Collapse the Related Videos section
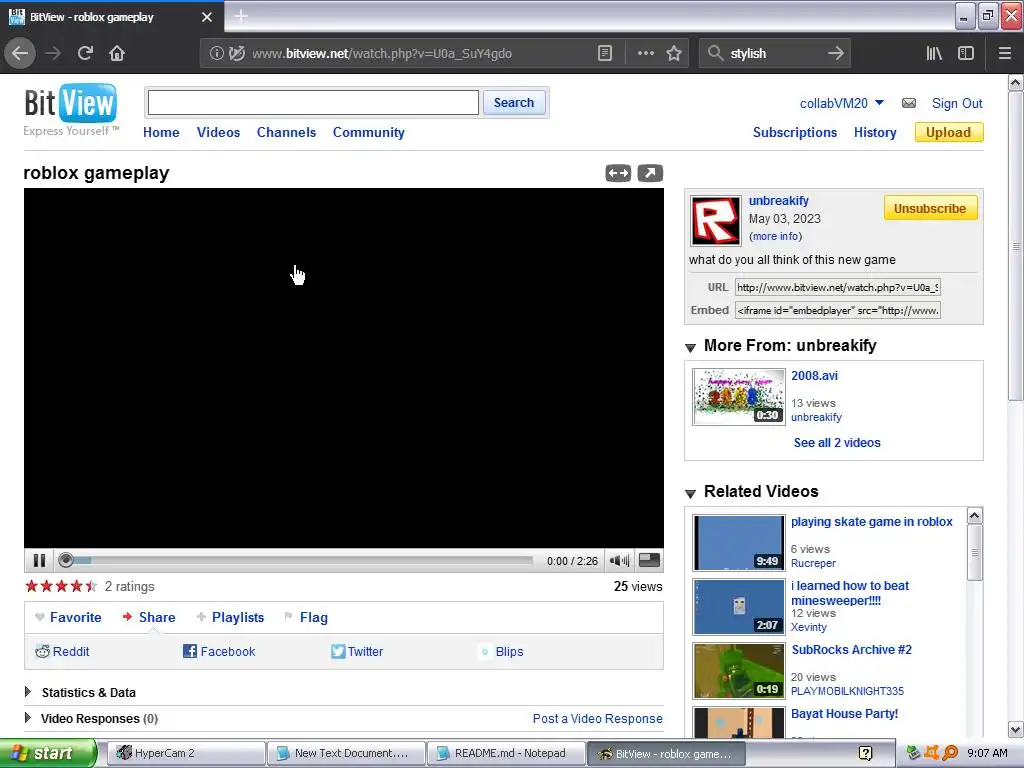This screenshot has height=768, width=1024. (690, 493)
